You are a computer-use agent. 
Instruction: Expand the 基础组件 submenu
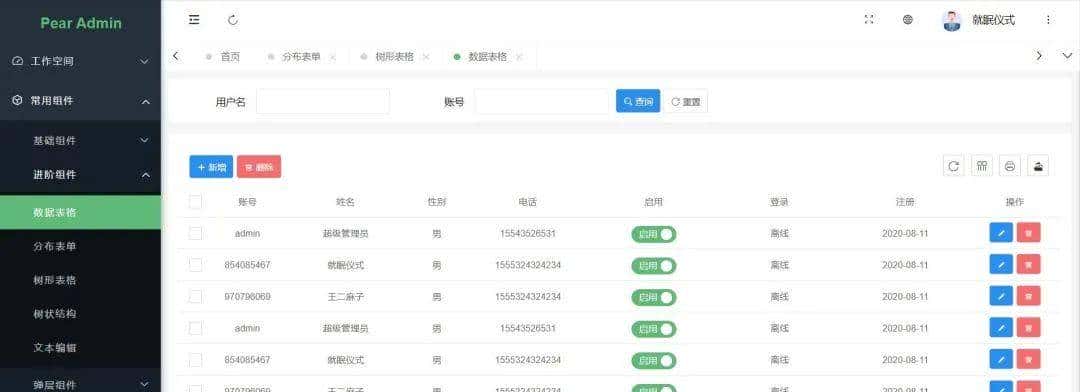coord(81,141)
